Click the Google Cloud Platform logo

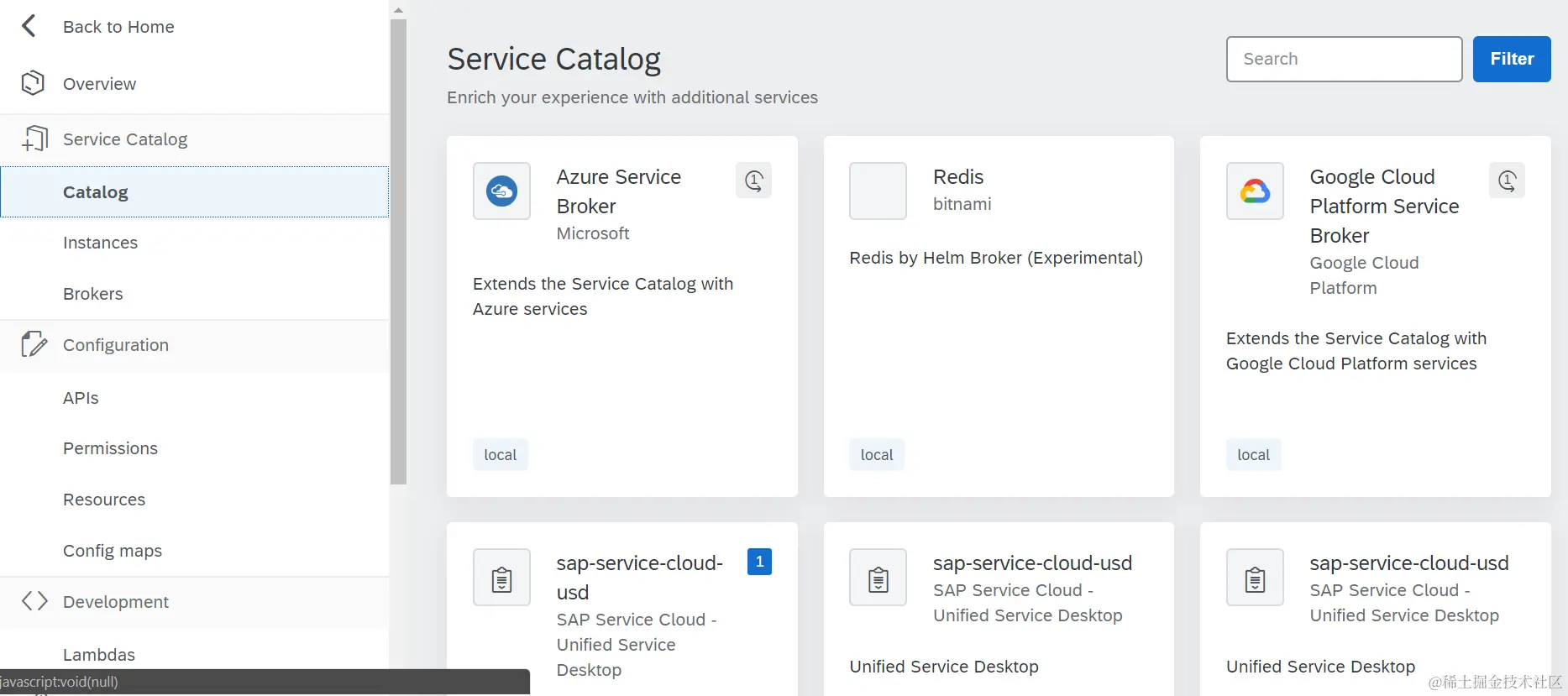[x=1255, y=191]
